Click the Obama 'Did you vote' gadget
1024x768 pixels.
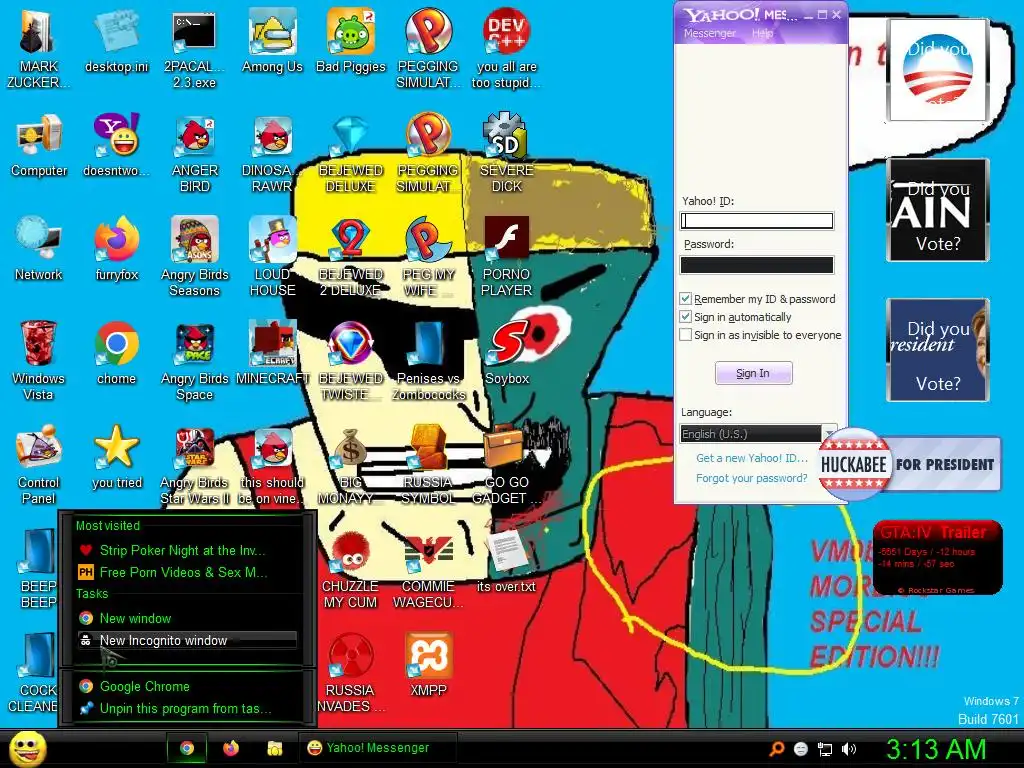coord(938,70)
